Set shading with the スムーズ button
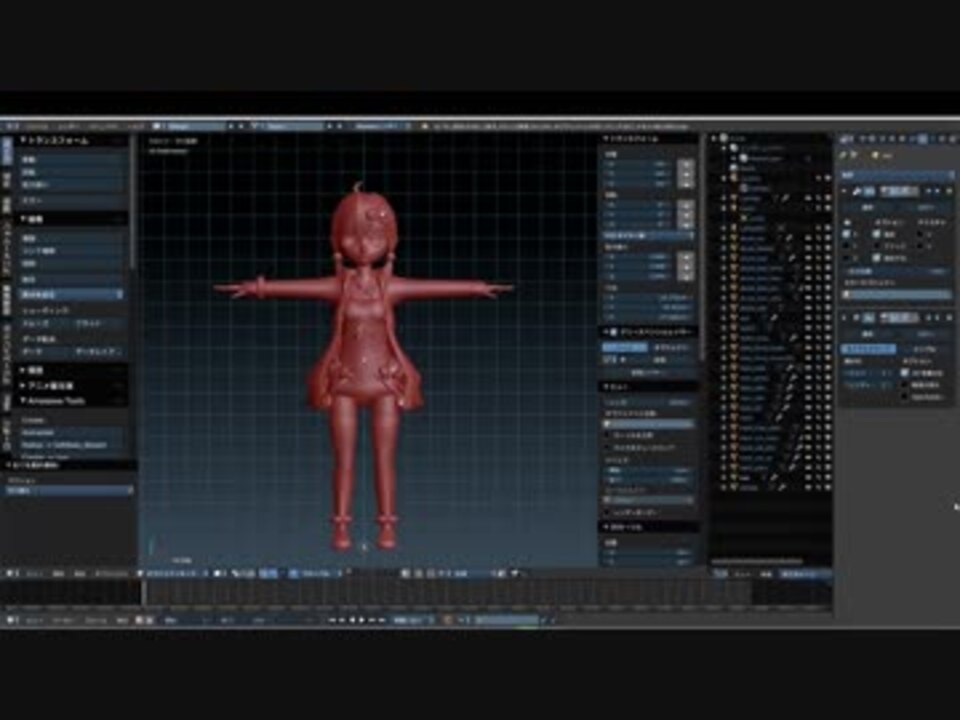The width and height of the screenshot is (960, 720). pyautogui.click(x=44, y=323)
